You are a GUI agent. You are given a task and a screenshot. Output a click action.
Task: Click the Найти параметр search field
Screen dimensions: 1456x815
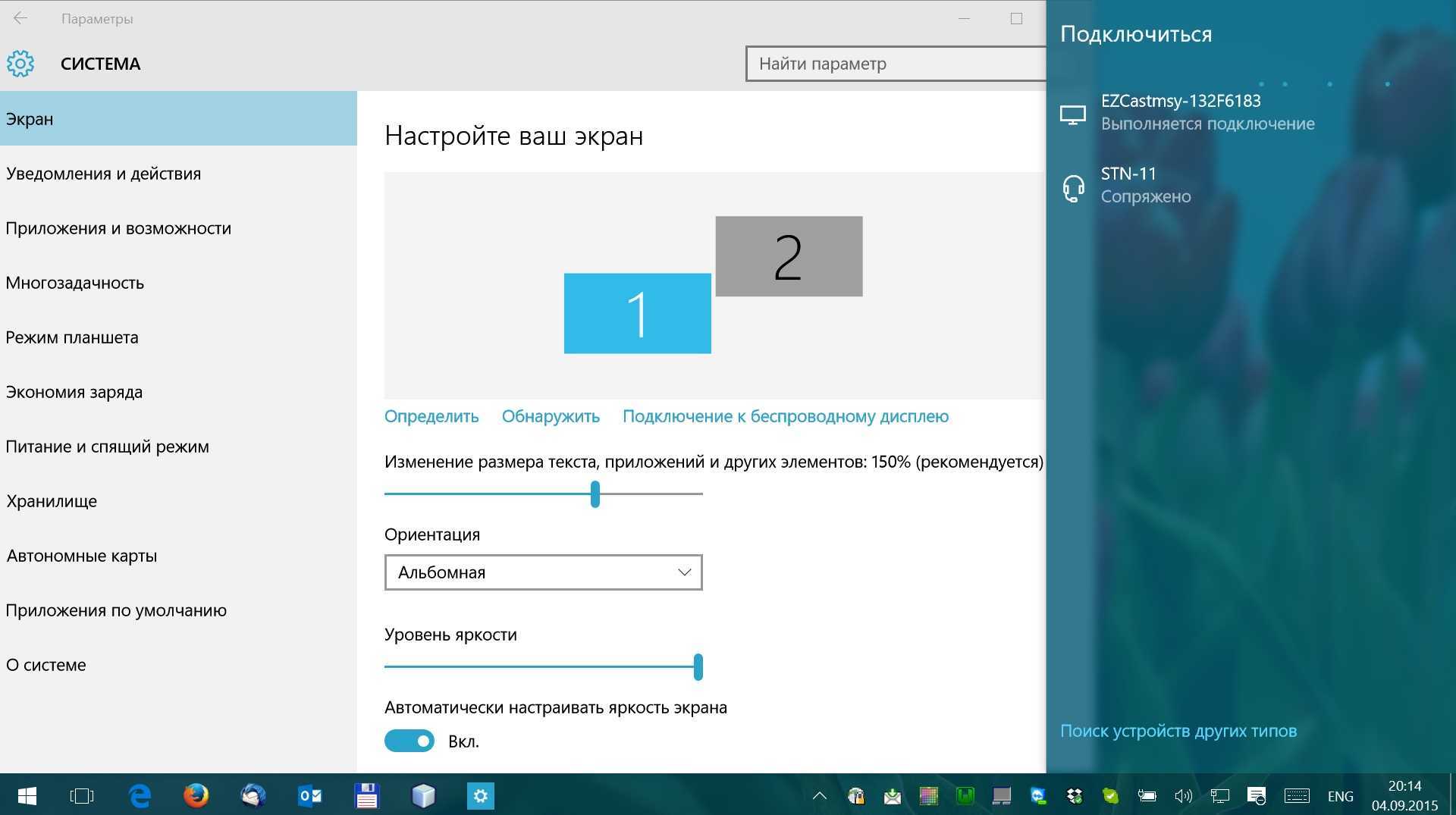click(x=896, y=64)
